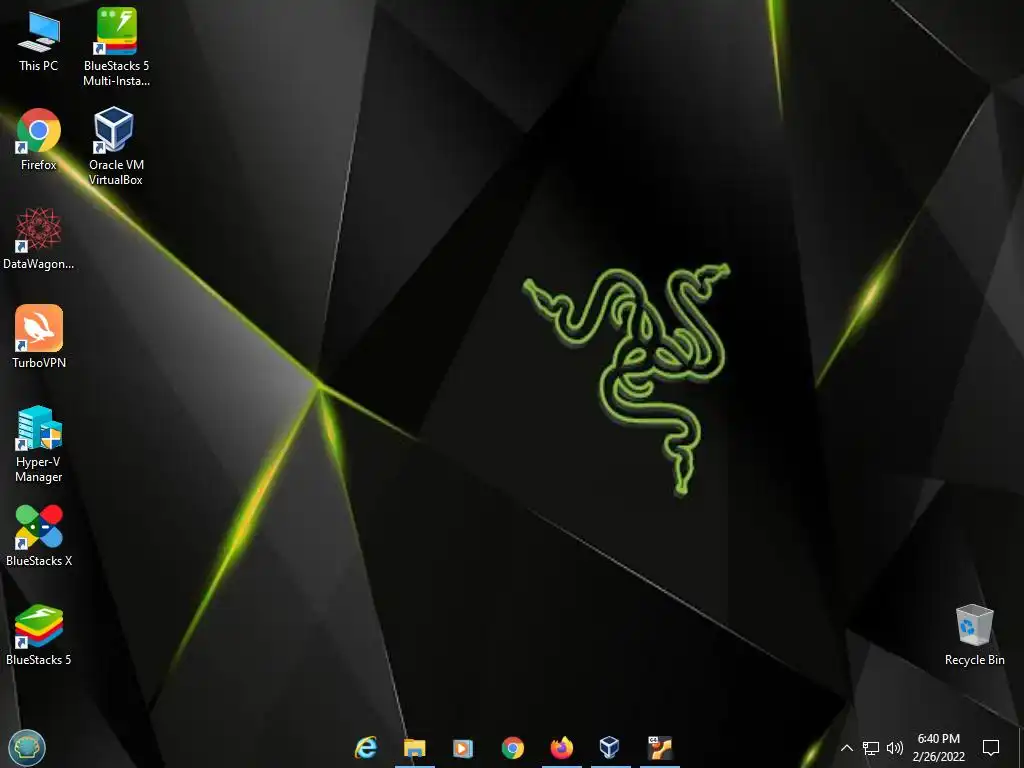Select the desktop shortcut labeled Firefox

[x=39, y=140]
